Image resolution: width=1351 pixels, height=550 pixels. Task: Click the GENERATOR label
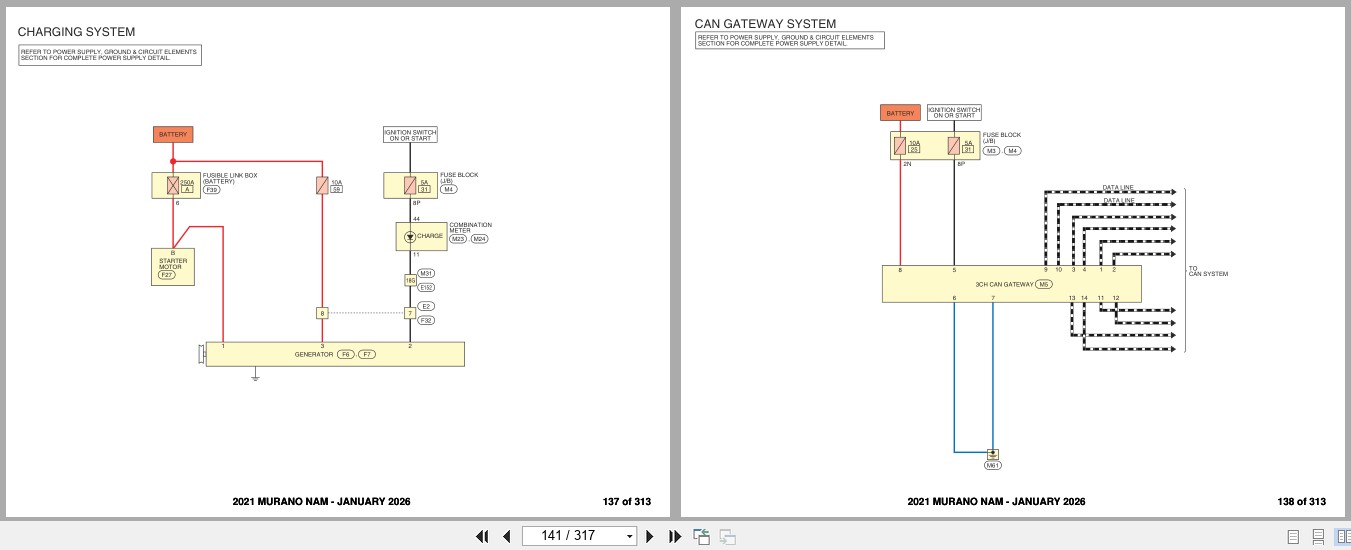[x=314, y=355]
